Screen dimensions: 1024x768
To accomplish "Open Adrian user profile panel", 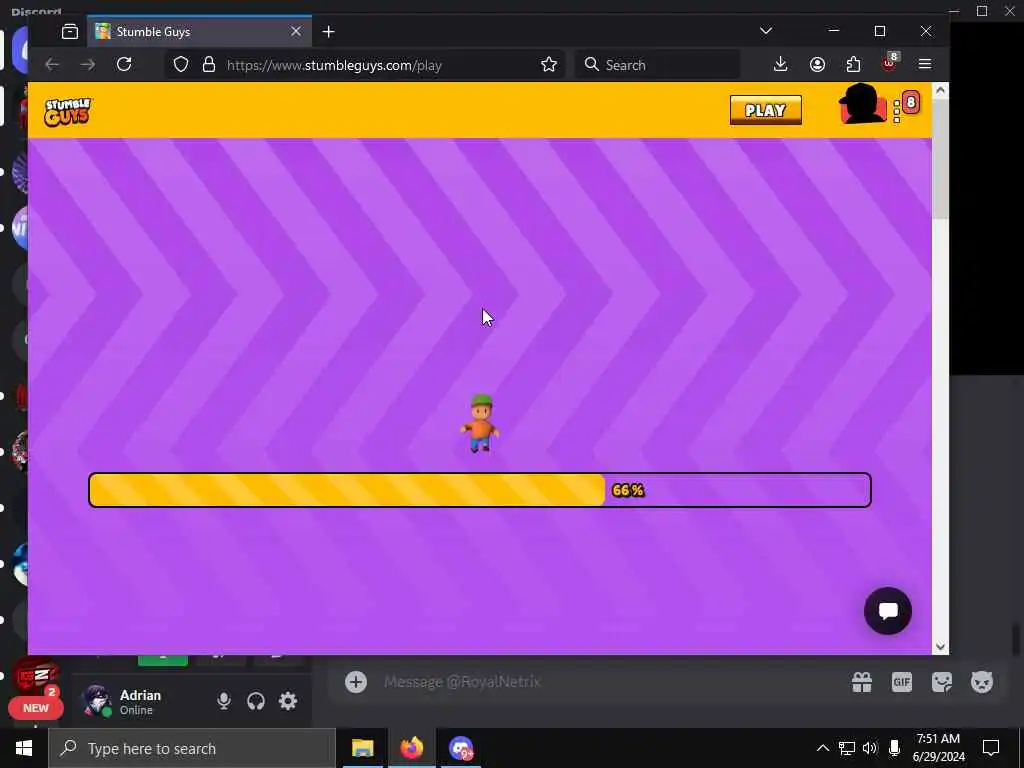I will click(x=123, y=701).
